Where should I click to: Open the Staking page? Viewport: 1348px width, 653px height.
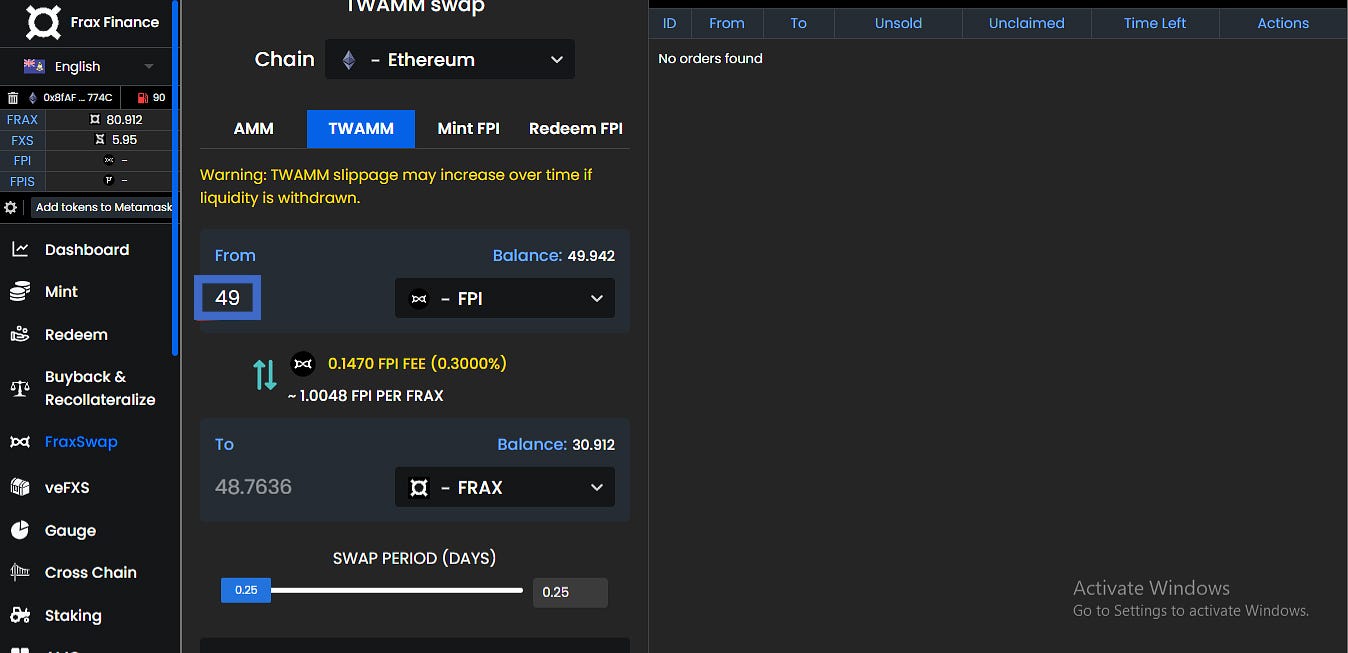click(x=73, y=616)
